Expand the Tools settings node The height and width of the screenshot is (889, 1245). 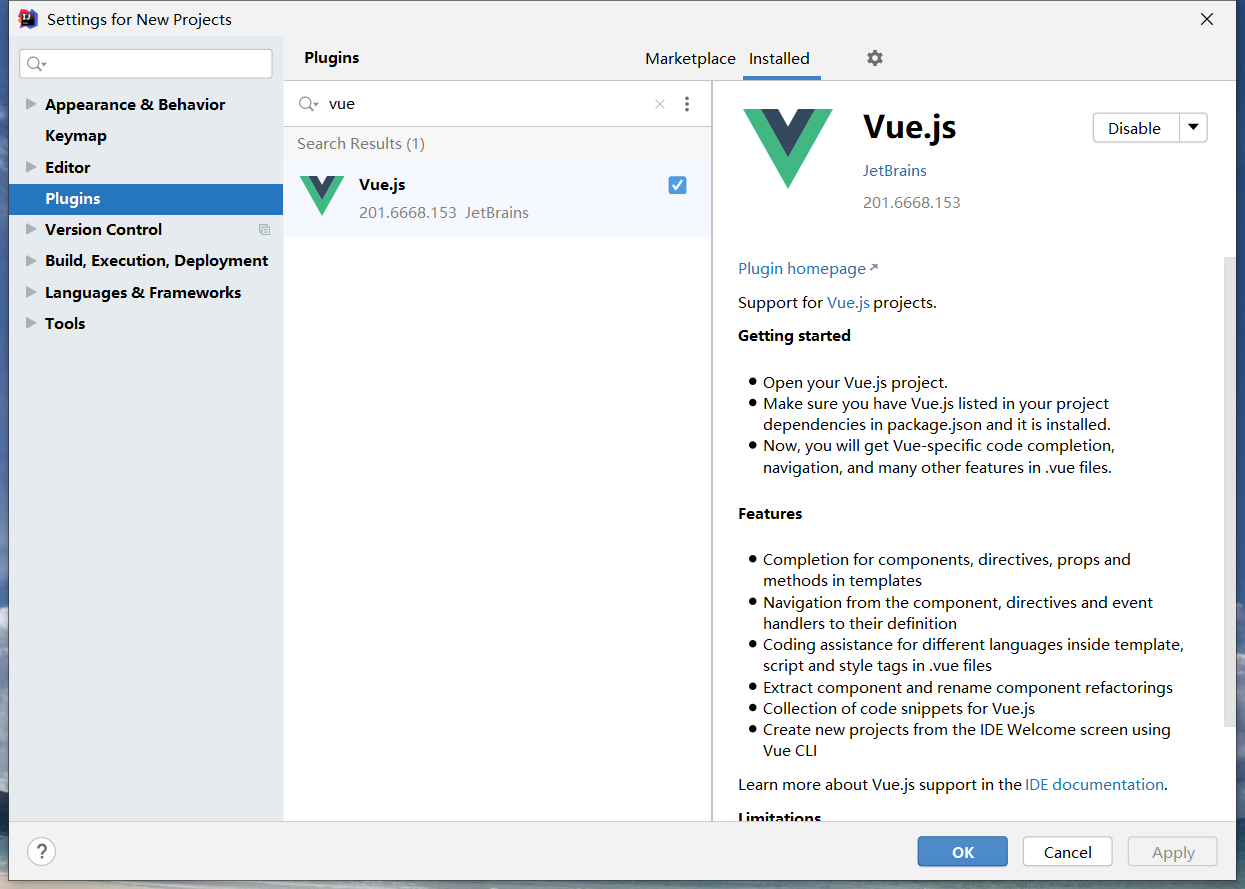(x=31, y=323)
